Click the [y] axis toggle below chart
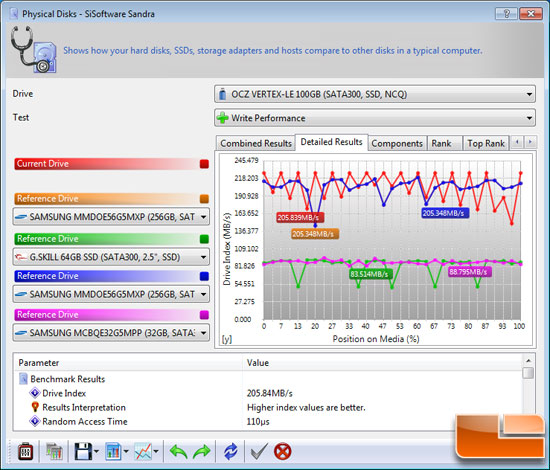 pyautogui.click(x=227, y=339)
